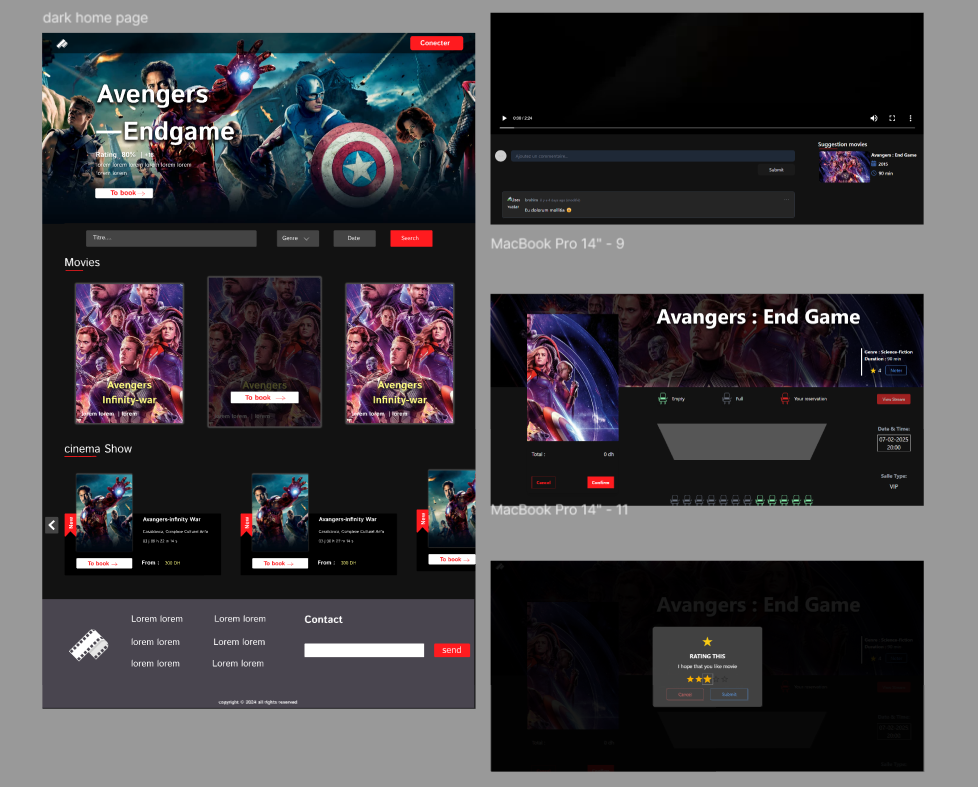The image size is (978, 787).
Task: Click the video progress bar
Action: click(707, 128)
